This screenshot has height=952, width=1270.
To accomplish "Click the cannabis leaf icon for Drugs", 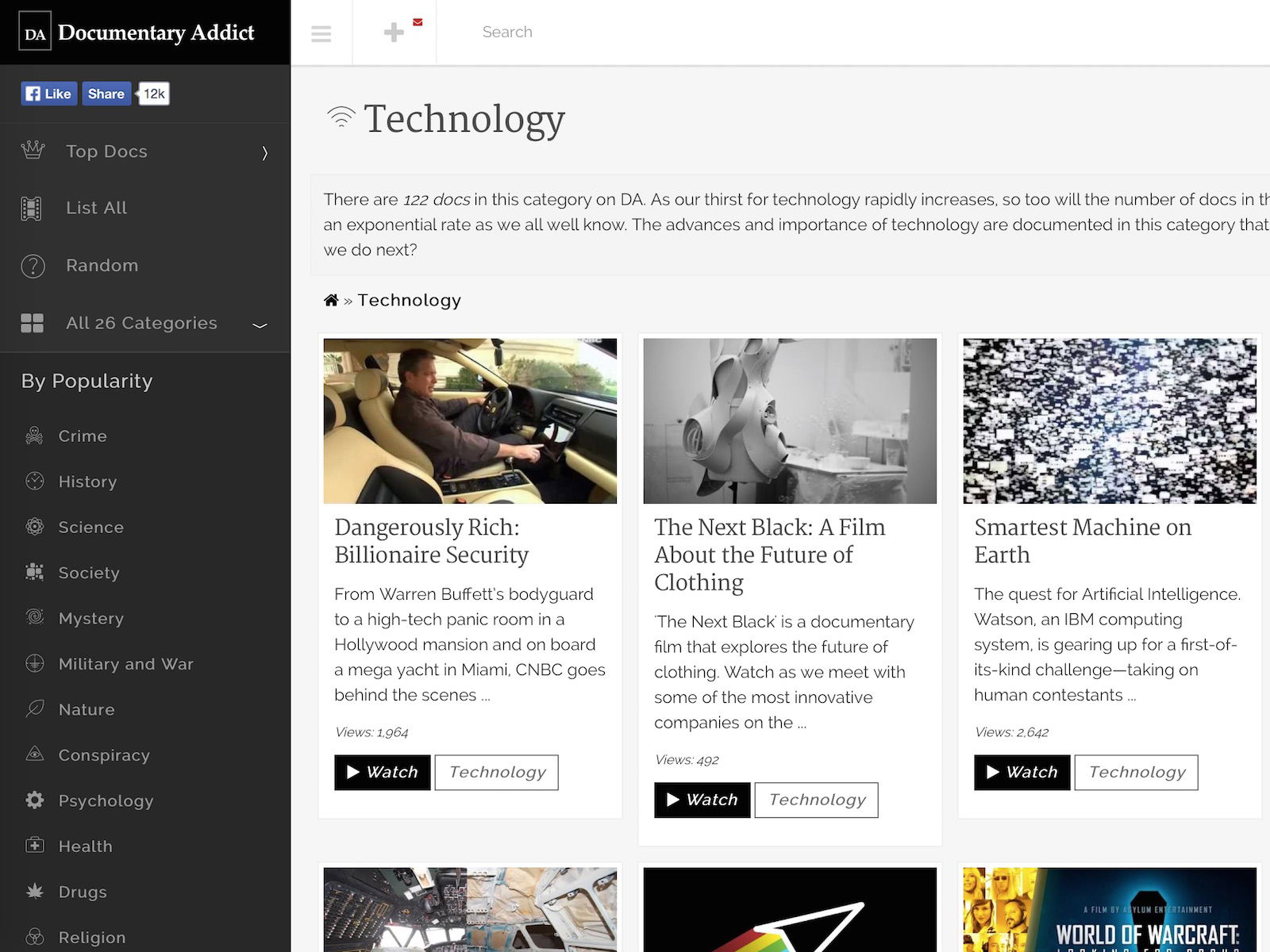I will (34, 891).
